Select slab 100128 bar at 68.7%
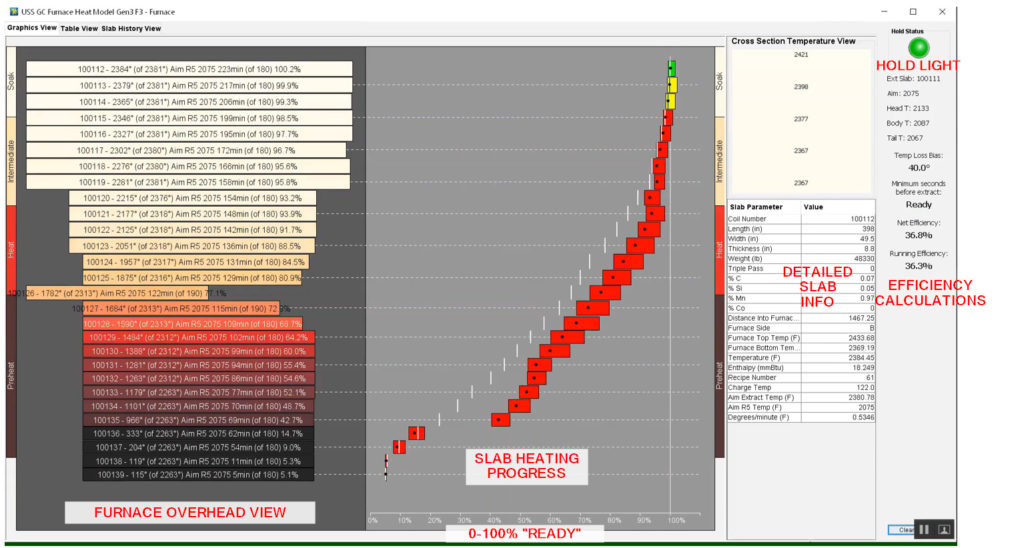The image size is (1024, 548). tap(193, 324)
